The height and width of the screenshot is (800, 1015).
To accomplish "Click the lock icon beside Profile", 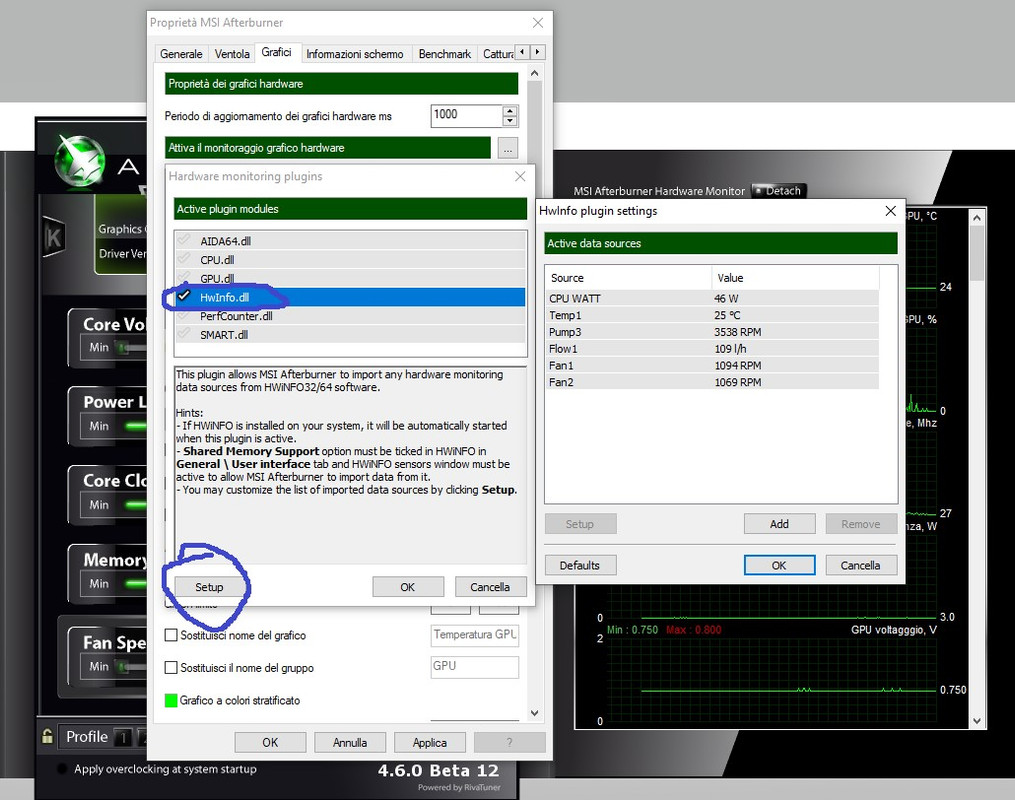I will (x=47, y=737).
